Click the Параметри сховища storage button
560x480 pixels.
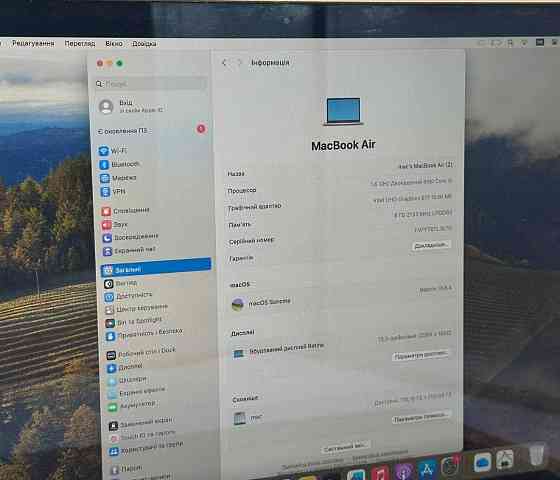(420, 417)
